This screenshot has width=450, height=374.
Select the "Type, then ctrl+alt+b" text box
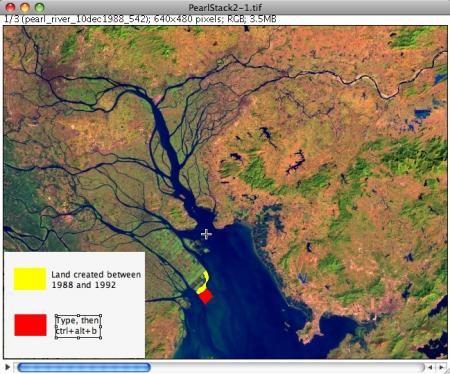tap(78, 326)
